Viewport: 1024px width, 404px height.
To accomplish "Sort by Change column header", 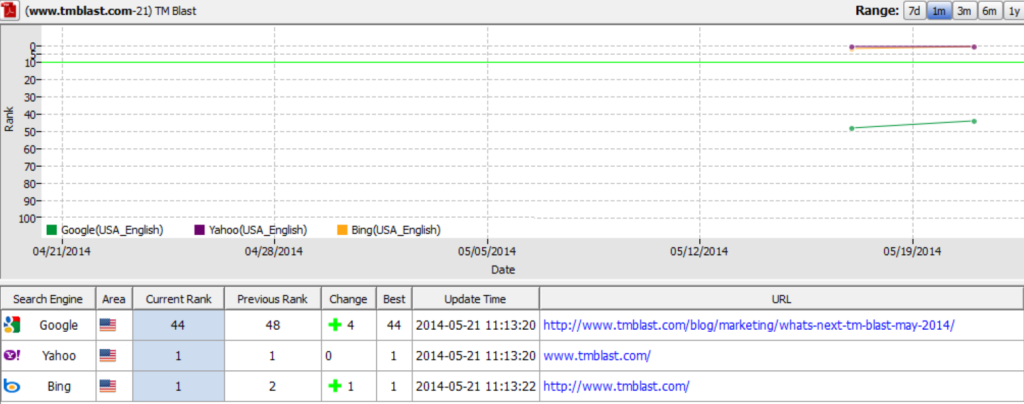I will pyautogui.click(x=349, y=299).
